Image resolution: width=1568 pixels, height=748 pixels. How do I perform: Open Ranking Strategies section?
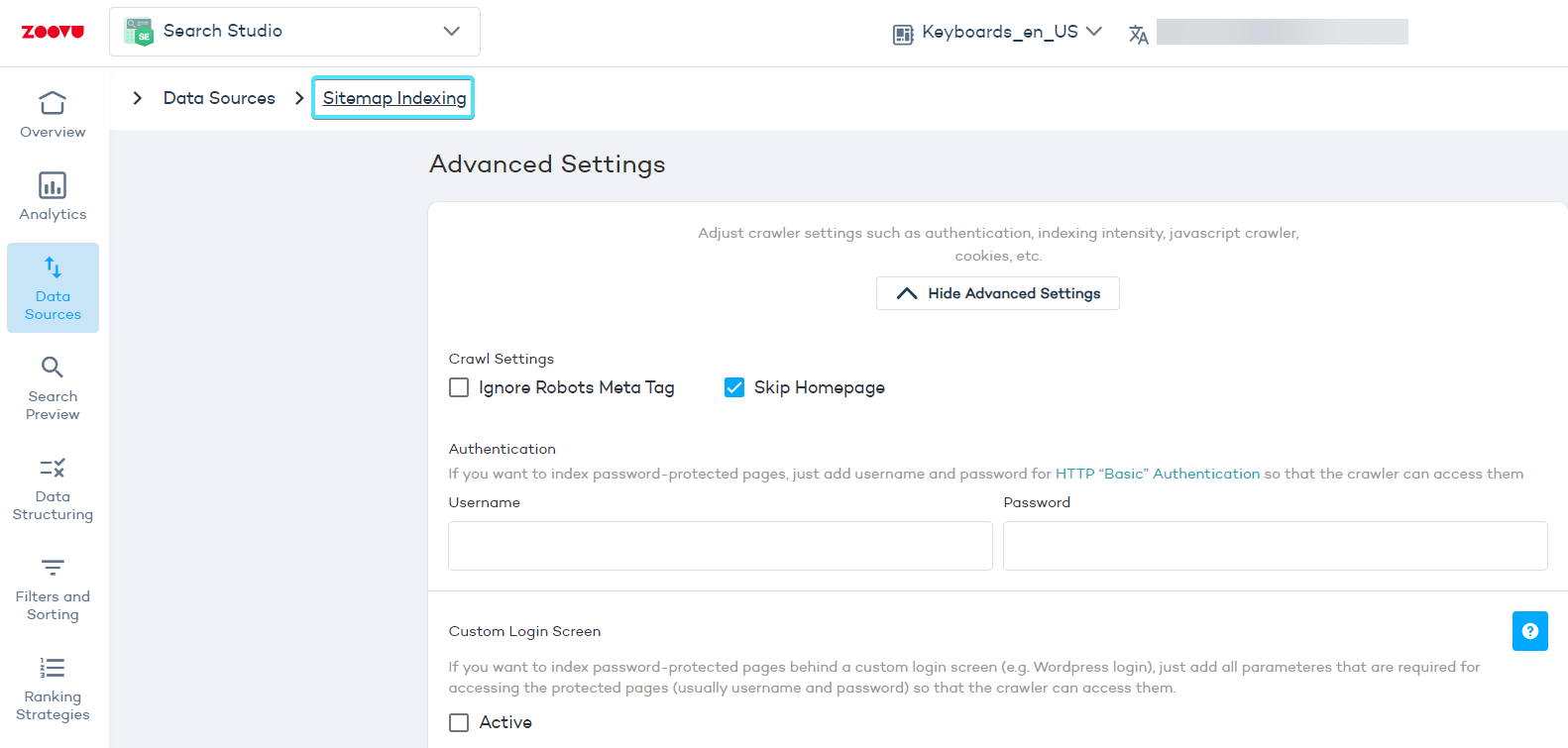pos(53,689)
